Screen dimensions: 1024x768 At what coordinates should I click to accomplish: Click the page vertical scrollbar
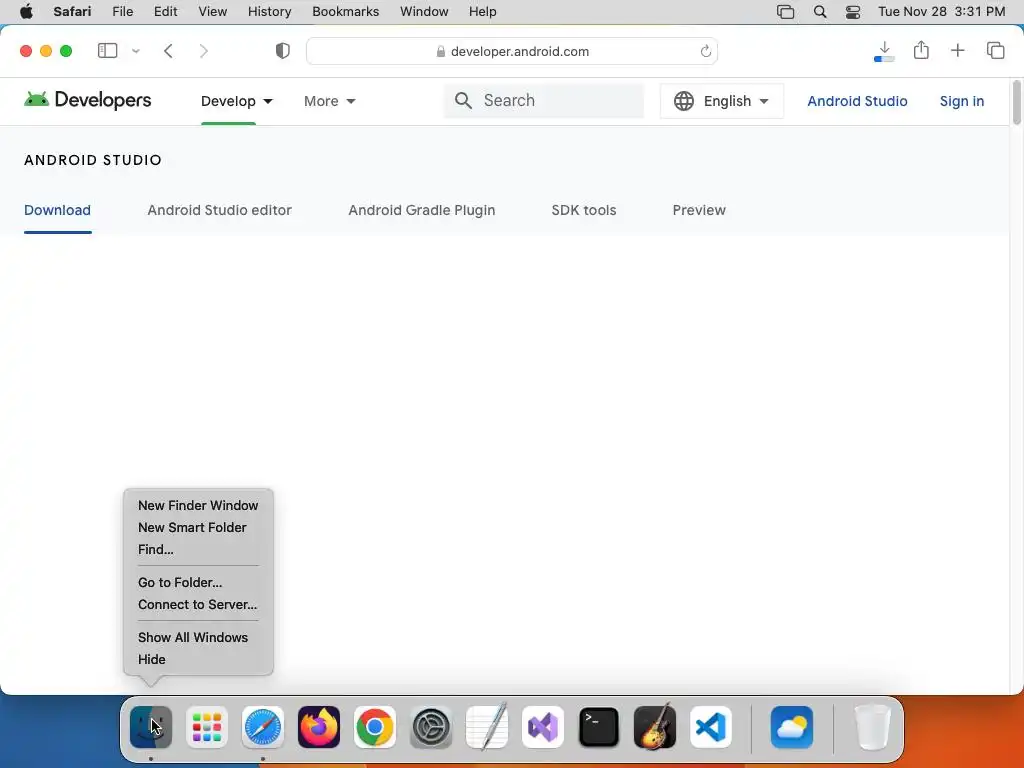tap(1017, 103)
